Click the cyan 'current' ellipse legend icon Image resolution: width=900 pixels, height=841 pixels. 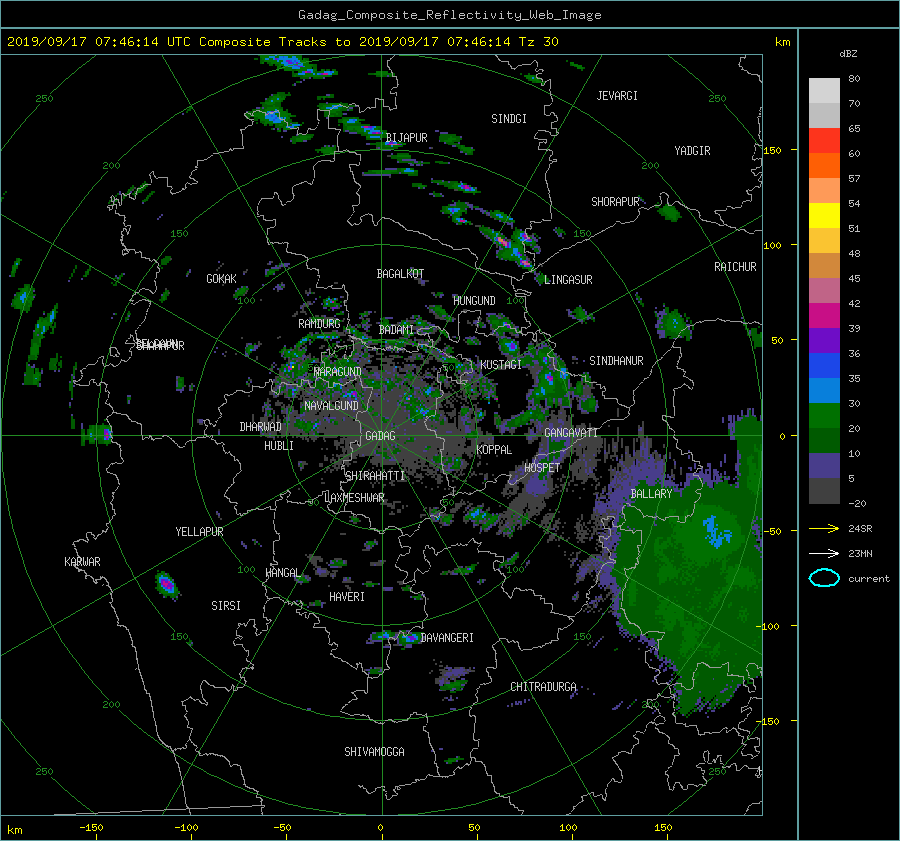pos(824,578)
